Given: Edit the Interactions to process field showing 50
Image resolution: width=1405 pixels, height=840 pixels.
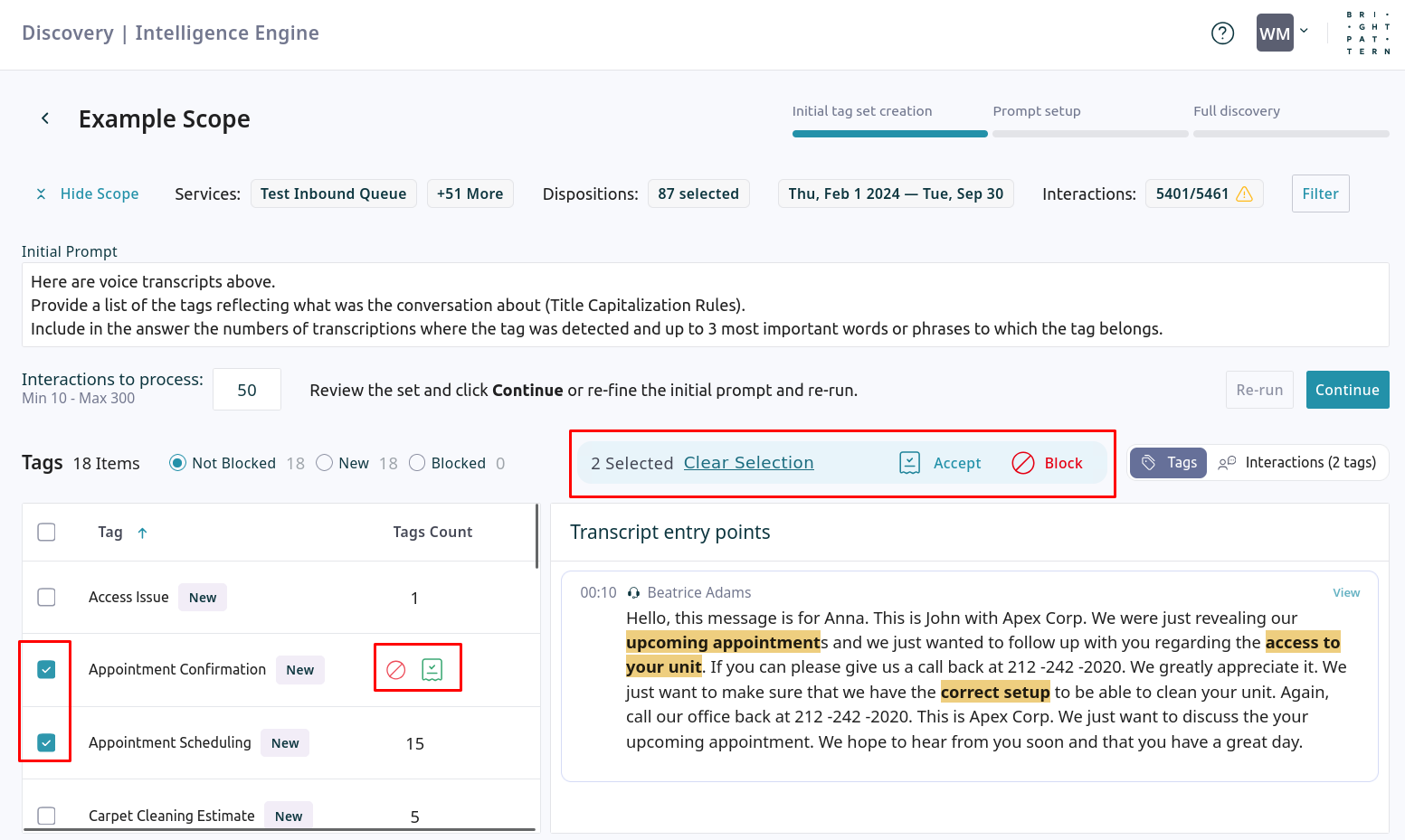Looking at the screenshot, I should coord(247,390).
